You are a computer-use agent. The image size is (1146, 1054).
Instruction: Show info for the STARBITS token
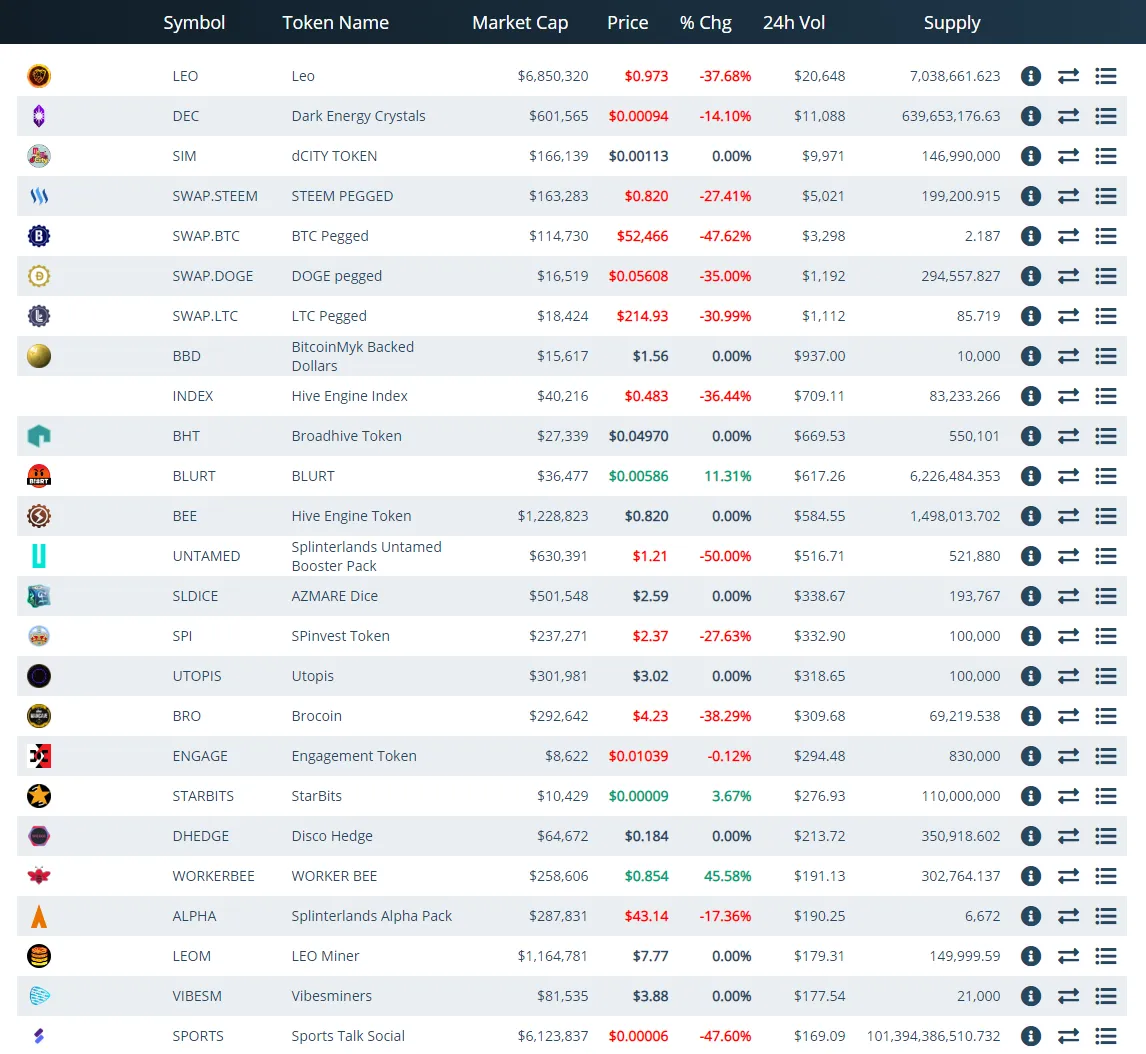pos(1031,796)
